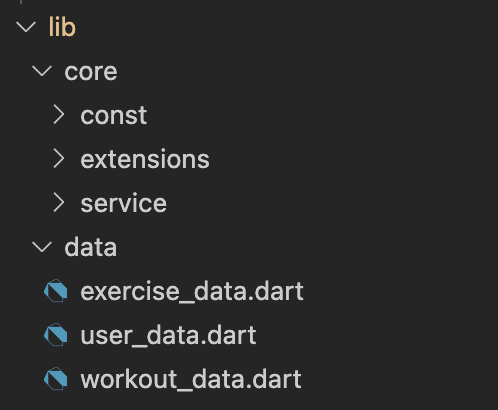498x410 pixels.
Task: Open the user_data.dart file
Action: (168, 335)
